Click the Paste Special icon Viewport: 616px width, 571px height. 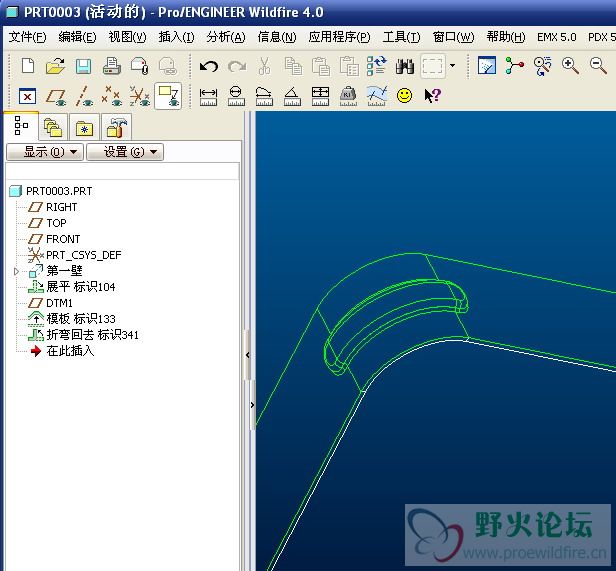point(349,66)
